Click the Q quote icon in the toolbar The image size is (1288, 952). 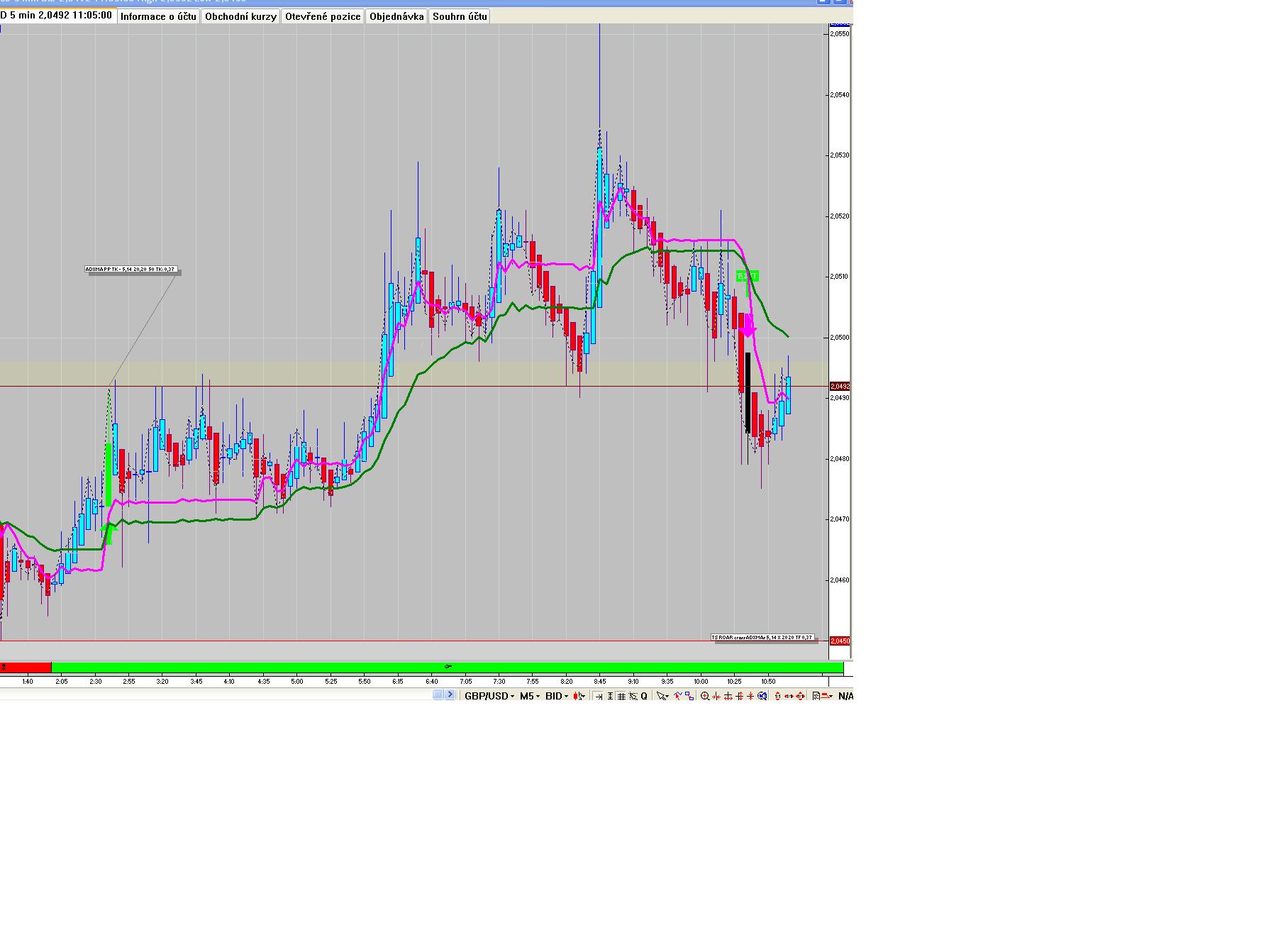644,696
